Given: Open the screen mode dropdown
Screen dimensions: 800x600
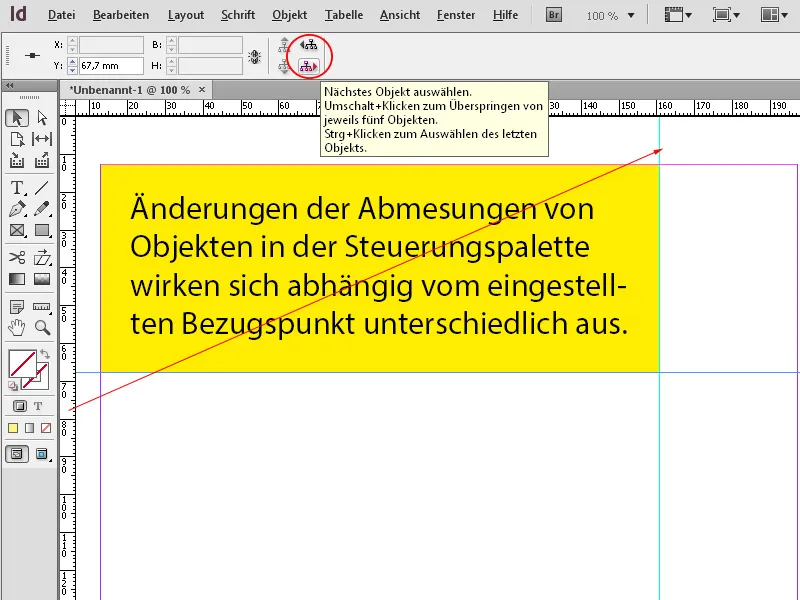Looking at the screenshot, I should click(x=726, y=15).
